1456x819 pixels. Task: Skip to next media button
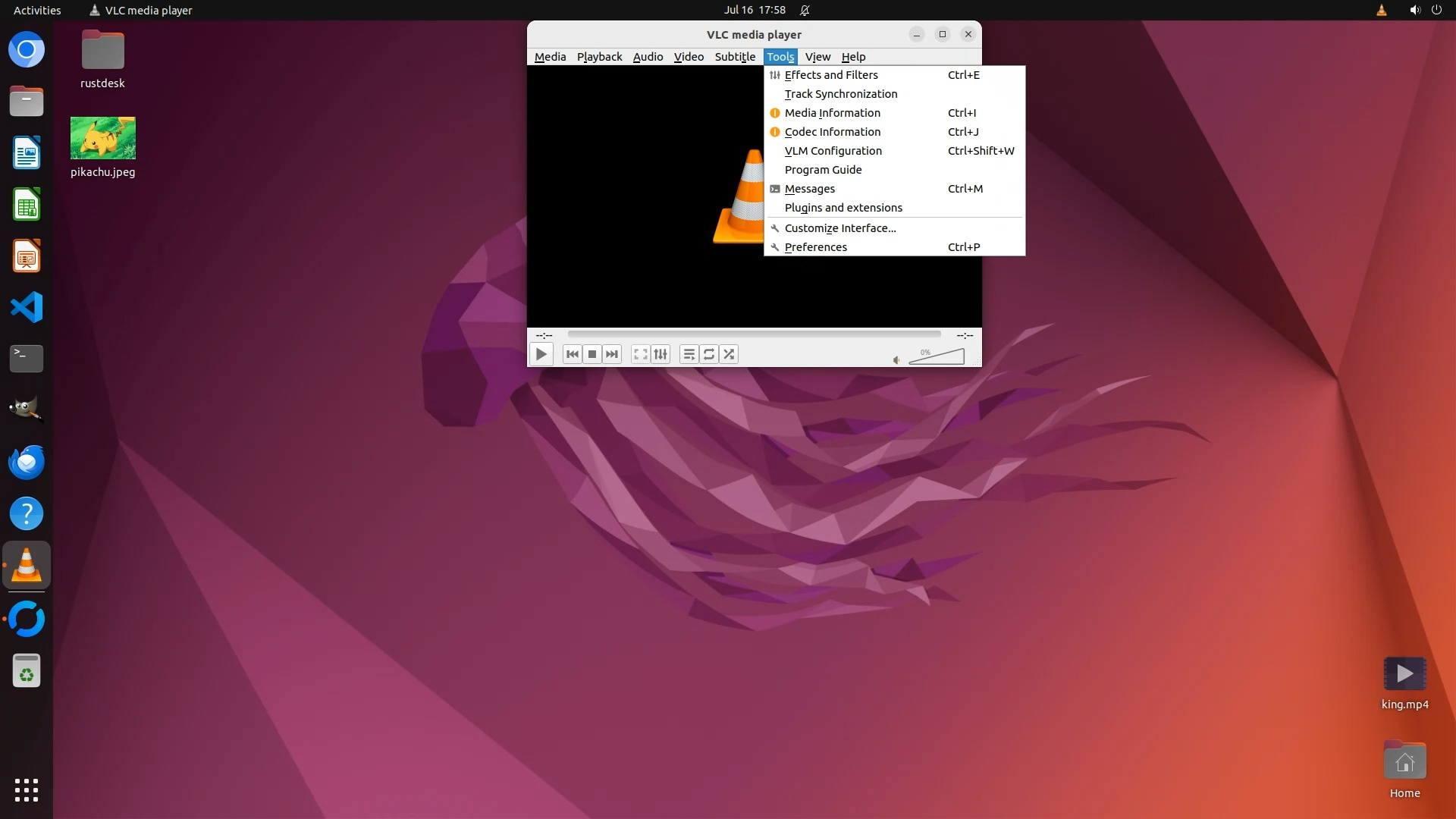pyautogui.click(x=612, y=354)
